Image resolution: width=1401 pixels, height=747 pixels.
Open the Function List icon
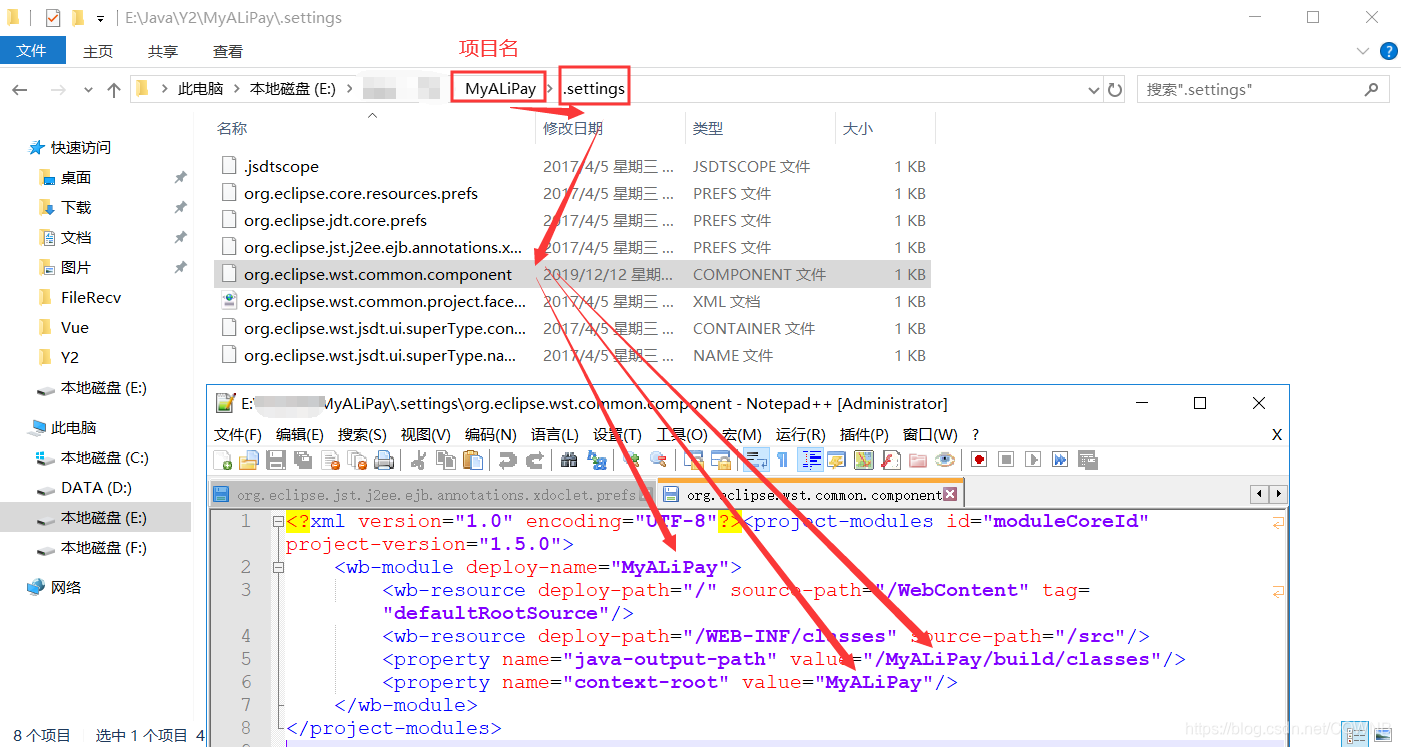[891, 460]
